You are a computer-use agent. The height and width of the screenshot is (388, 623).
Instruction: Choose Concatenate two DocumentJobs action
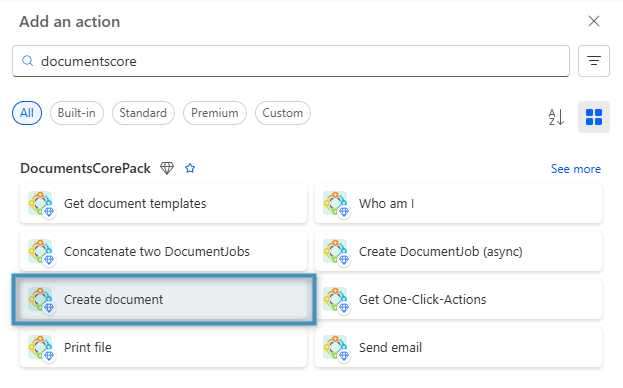[x=163, y=251]
